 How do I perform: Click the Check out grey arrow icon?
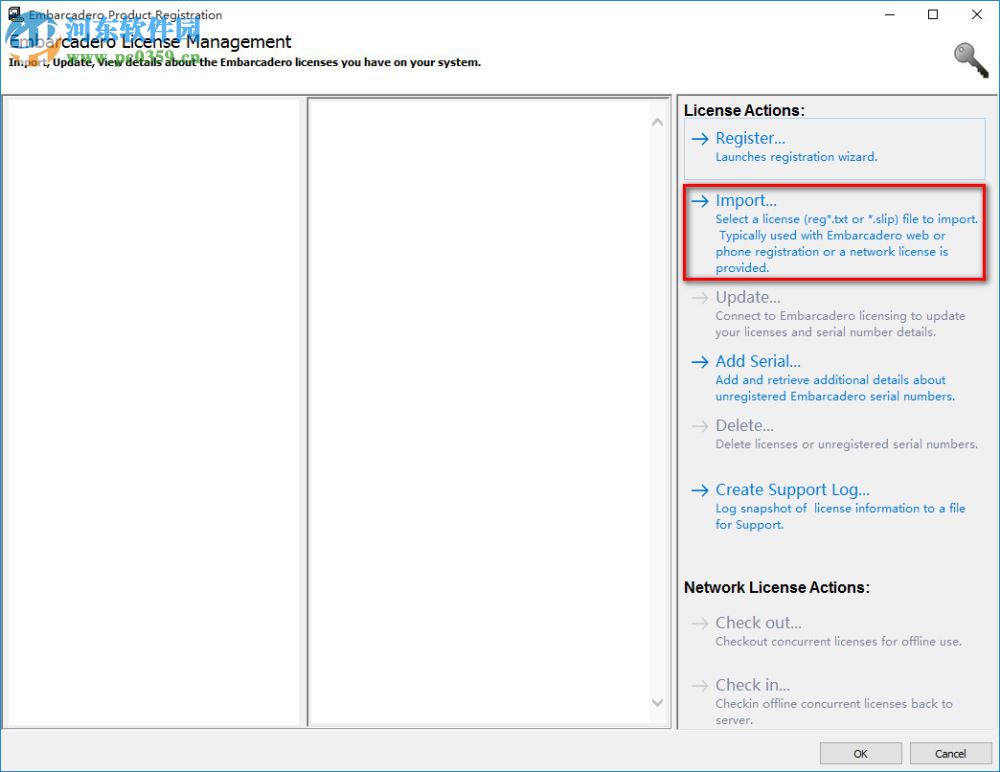point(700,623)
